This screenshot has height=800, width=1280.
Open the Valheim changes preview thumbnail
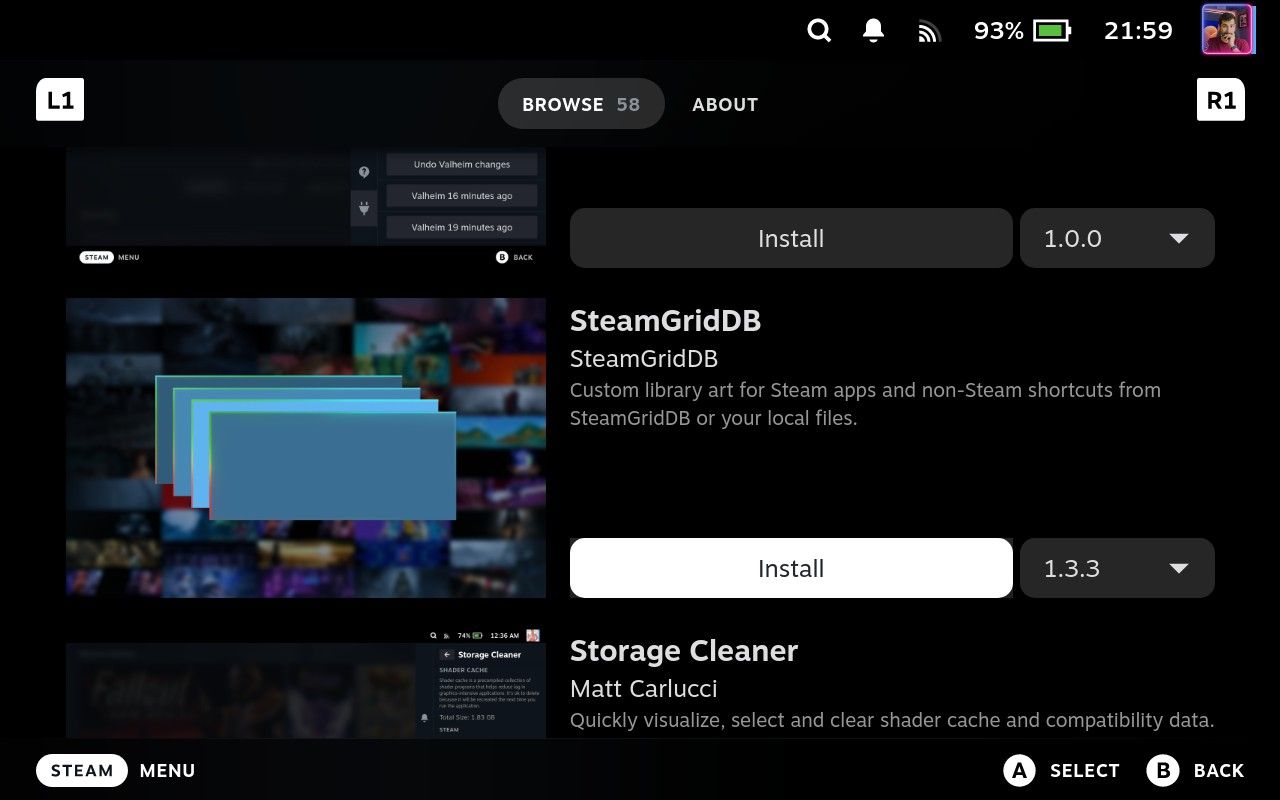306,207
